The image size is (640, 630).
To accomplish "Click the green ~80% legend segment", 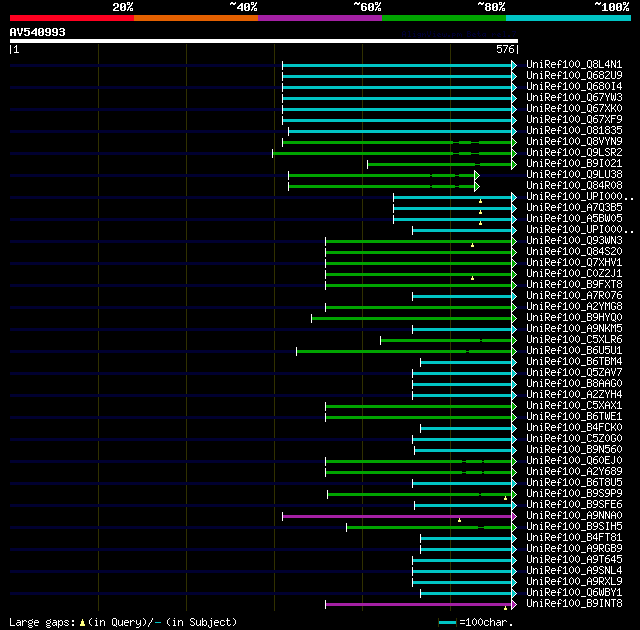I will (444, 18).
